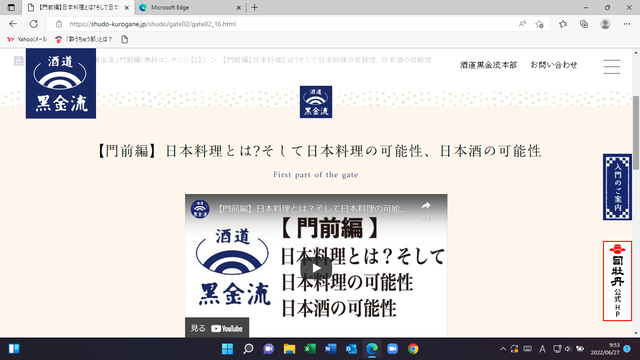Watch the video on YouTube
Image resolution: width=640 pixels, height=360 pixels.
(217, 328)
